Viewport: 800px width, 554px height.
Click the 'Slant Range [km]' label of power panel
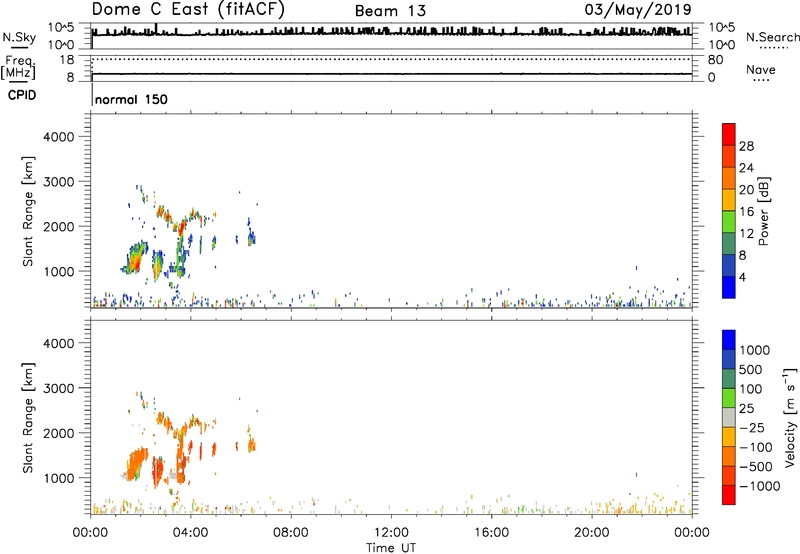point(28,211)
